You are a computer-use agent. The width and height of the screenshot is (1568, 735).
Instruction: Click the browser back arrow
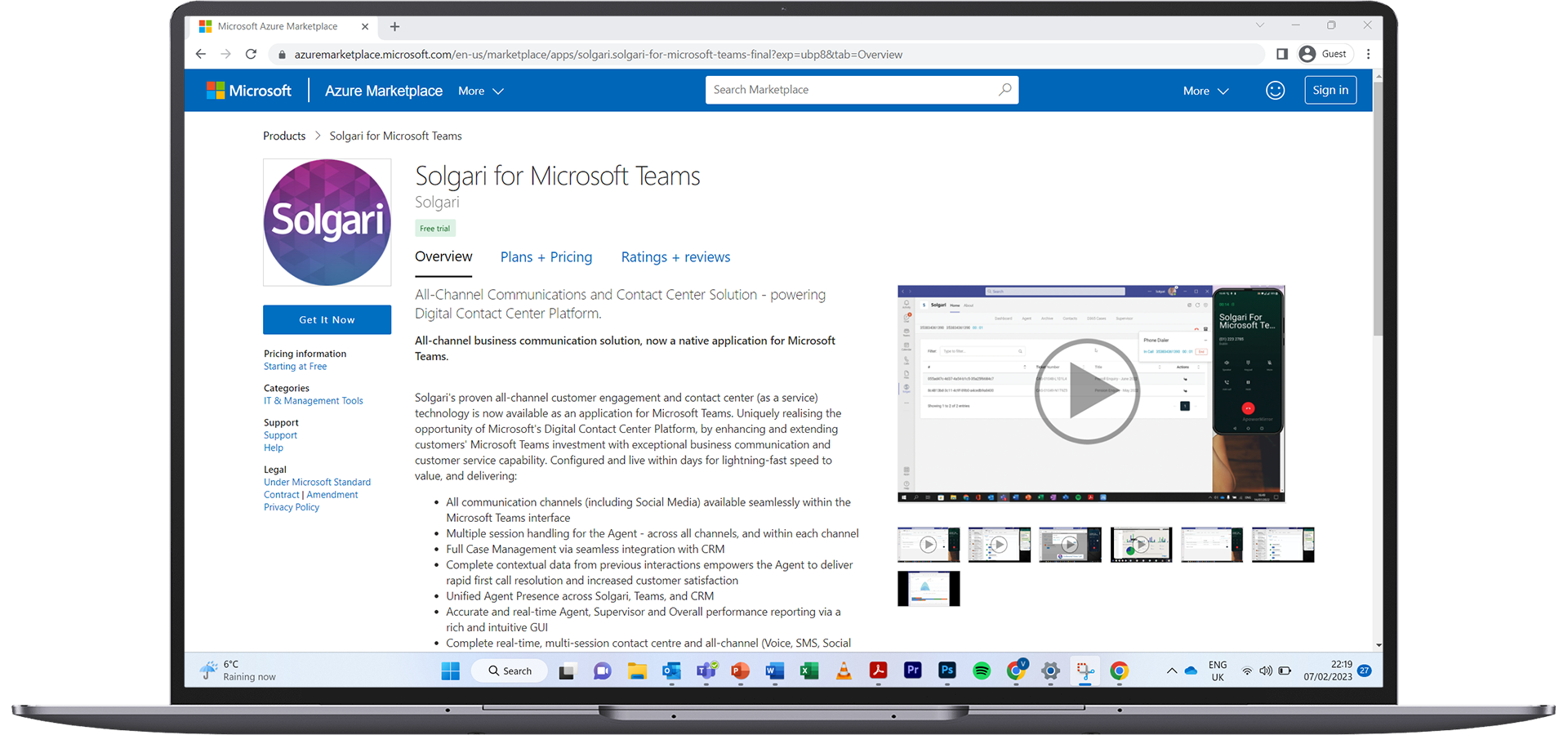point(201,54)
